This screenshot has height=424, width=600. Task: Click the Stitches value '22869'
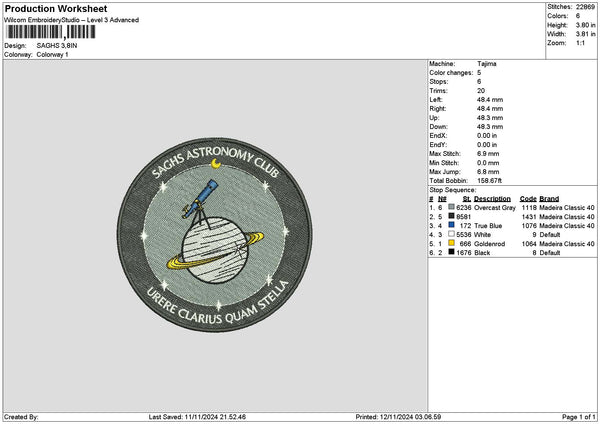585,7
